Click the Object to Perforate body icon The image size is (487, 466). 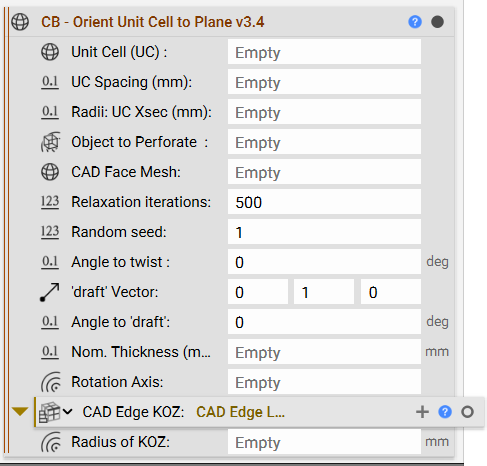50,142
